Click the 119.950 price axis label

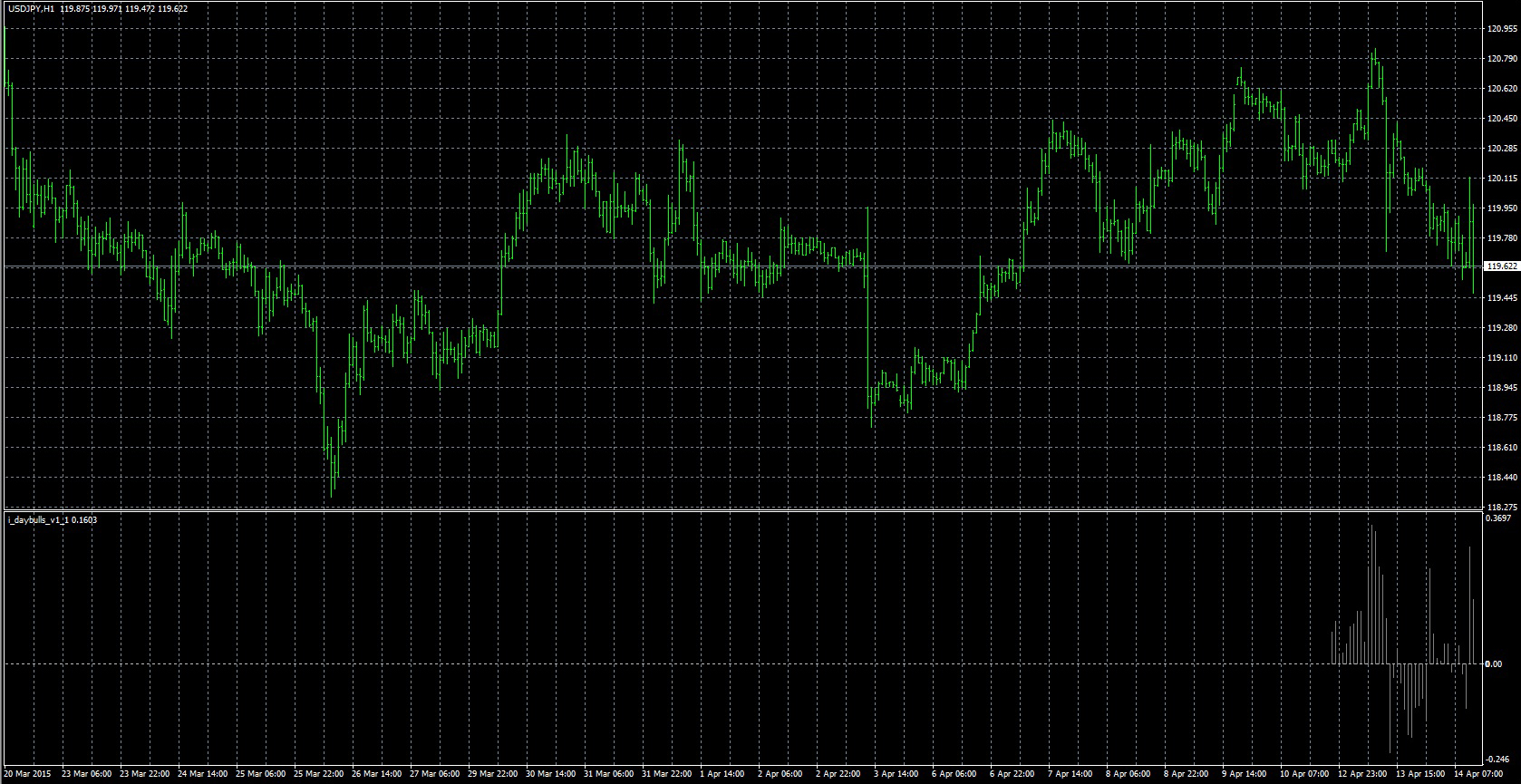pyautogui.click(x=1503, y=208)
